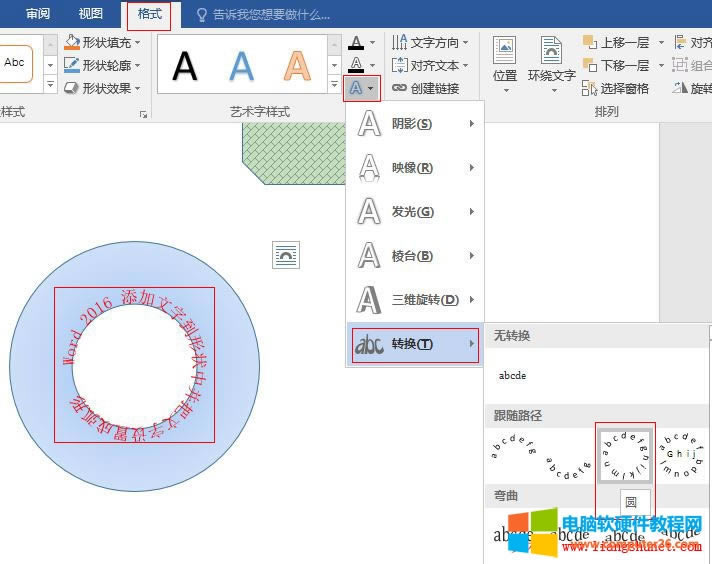Open 下移一层 dropdown arrow
The height and width of the screenshot is (564, 712).
tap(661, 65)
